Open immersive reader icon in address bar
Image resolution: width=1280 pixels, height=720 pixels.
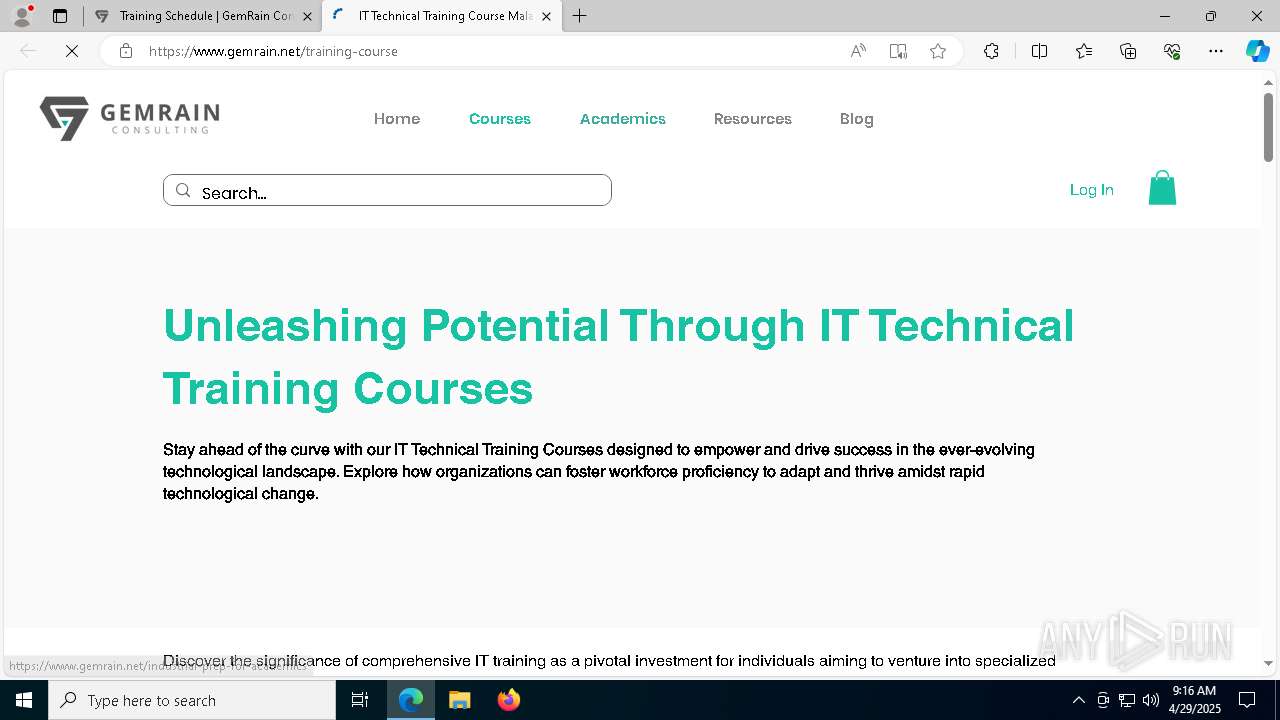click(x=898, y=51)
